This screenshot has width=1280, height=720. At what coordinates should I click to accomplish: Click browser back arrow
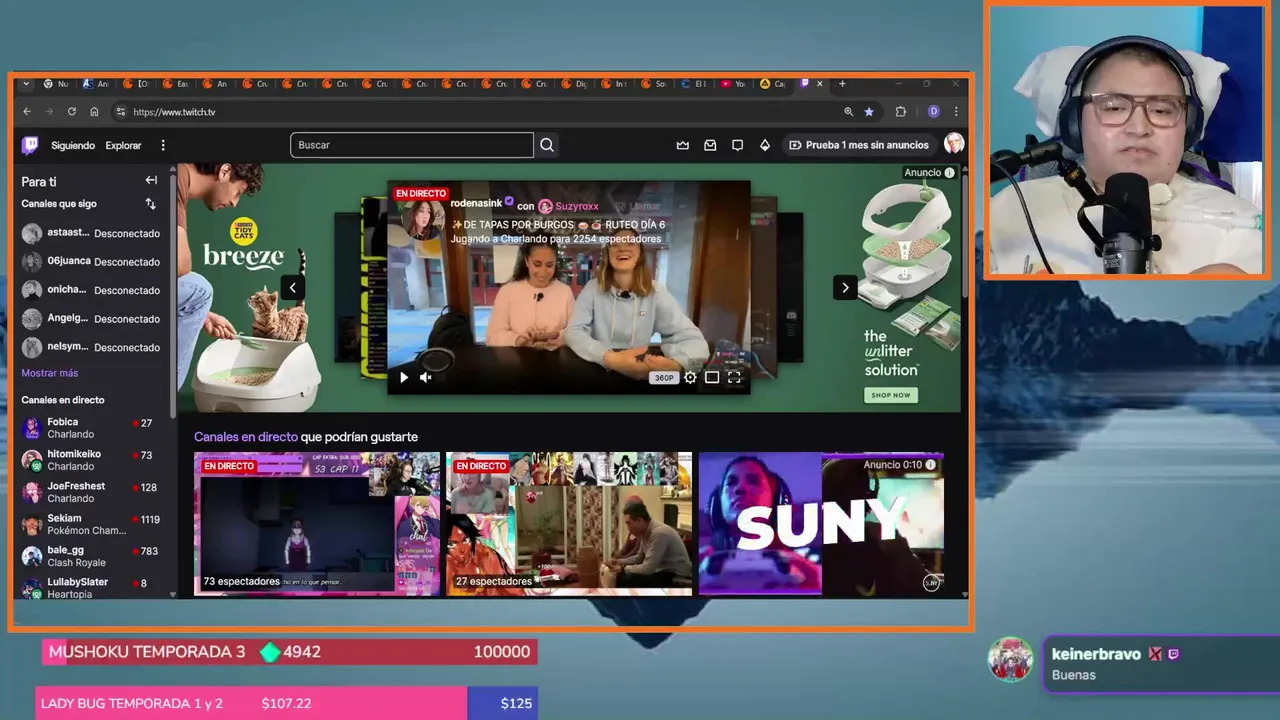click(27, 112)
